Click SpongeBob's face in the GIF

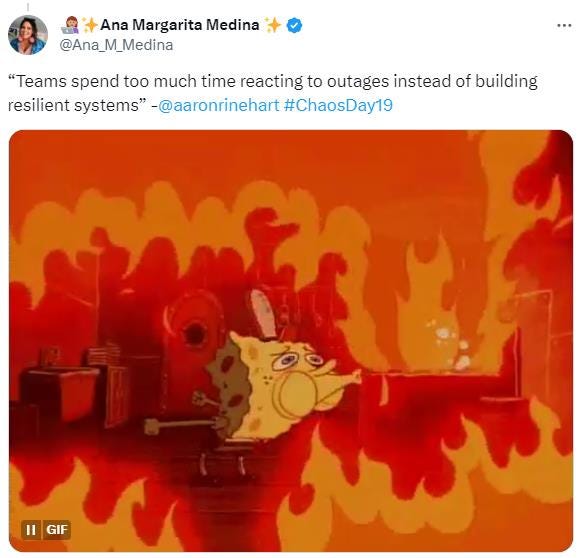click(292, 376)
